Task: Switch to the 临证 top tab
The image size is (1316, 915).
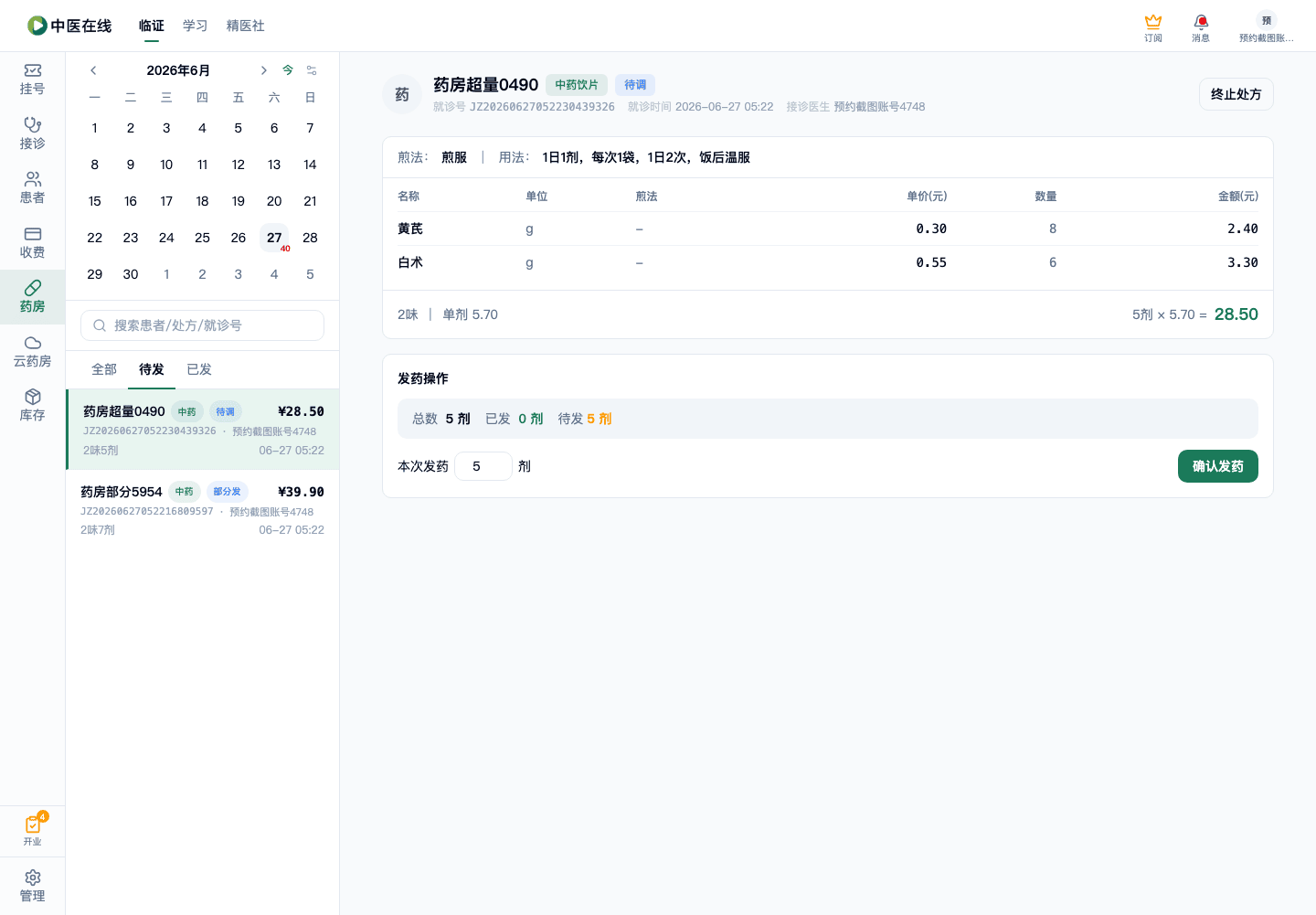Action: pos(152,26)
